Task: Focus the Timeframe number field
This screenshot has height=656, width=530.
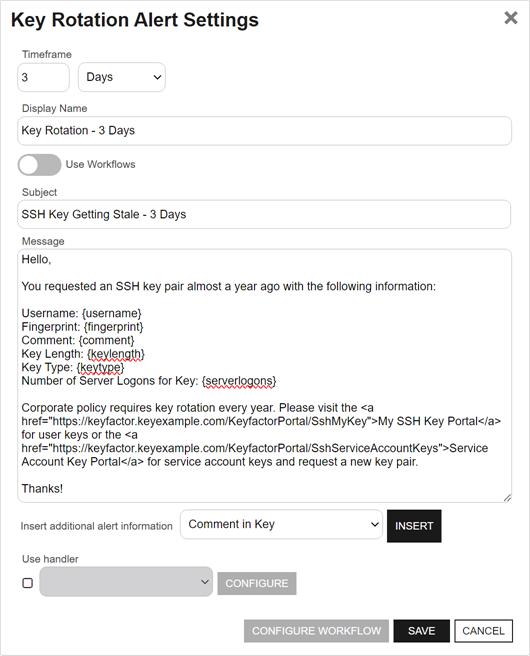Action: tap(44, 77)
